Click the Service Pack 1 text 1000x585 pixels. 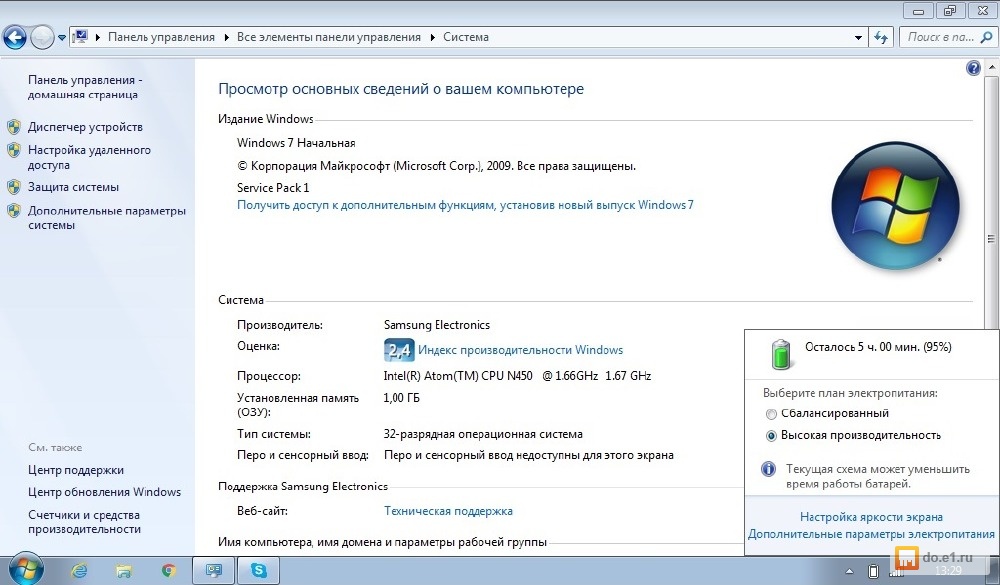point(273,188)
